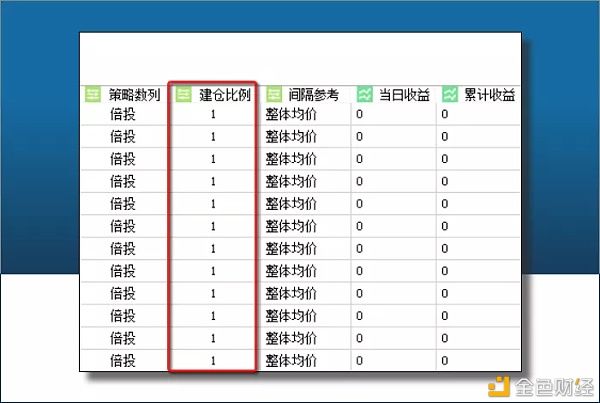Edit the last row's 建仓比例 value
Viewport: 600px width, 403px height.
tap(213, 360)
